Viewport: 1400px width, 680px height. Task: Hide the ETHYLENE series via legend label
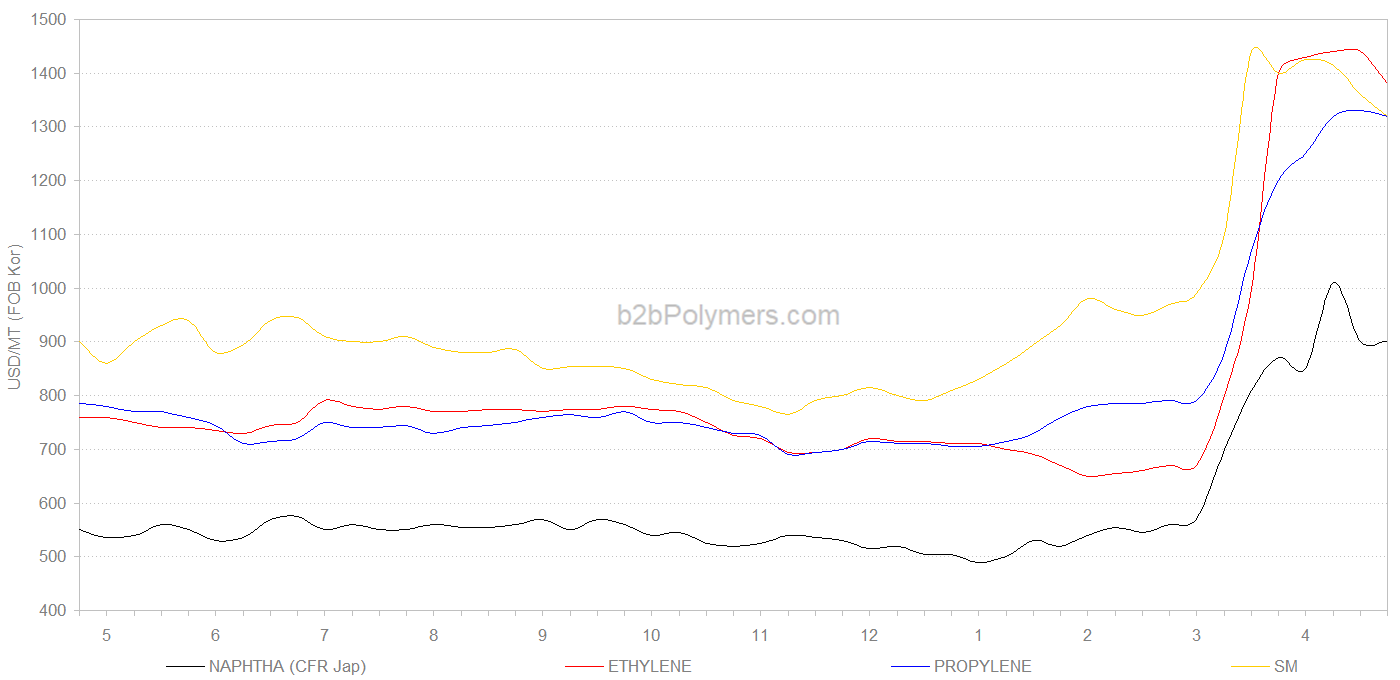[649, 666]
